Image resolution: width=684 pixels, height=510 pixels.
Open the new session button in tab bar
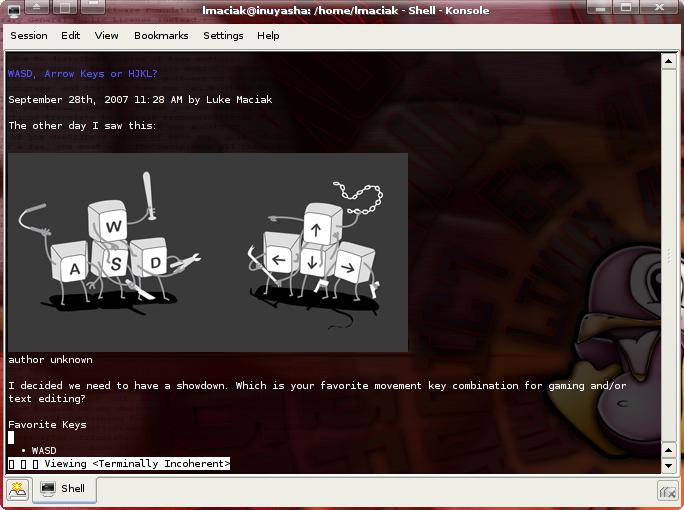[17, 489]
